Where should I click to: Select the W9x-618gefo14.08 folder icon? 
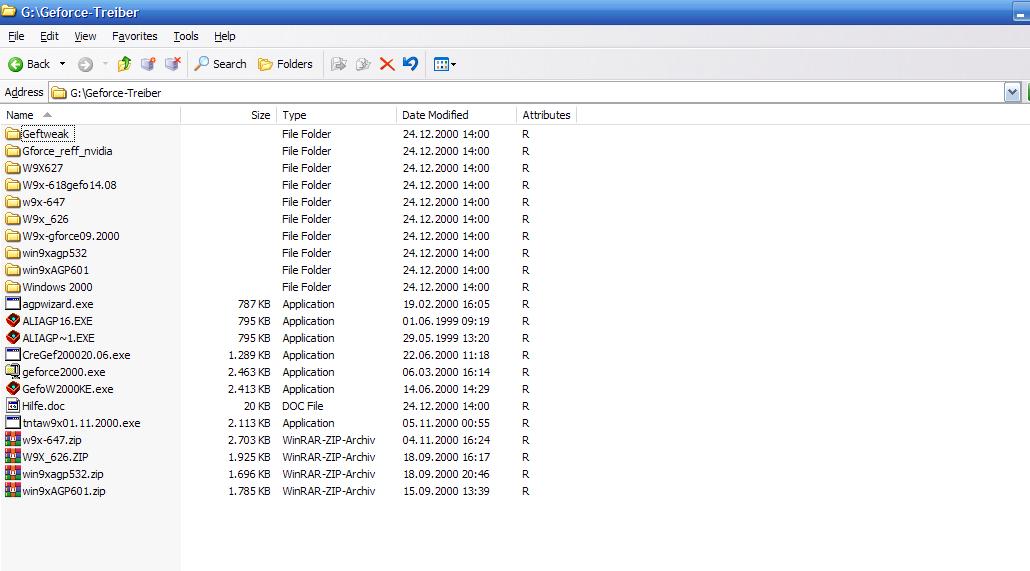pyautogui.click(x=12, y=185)
